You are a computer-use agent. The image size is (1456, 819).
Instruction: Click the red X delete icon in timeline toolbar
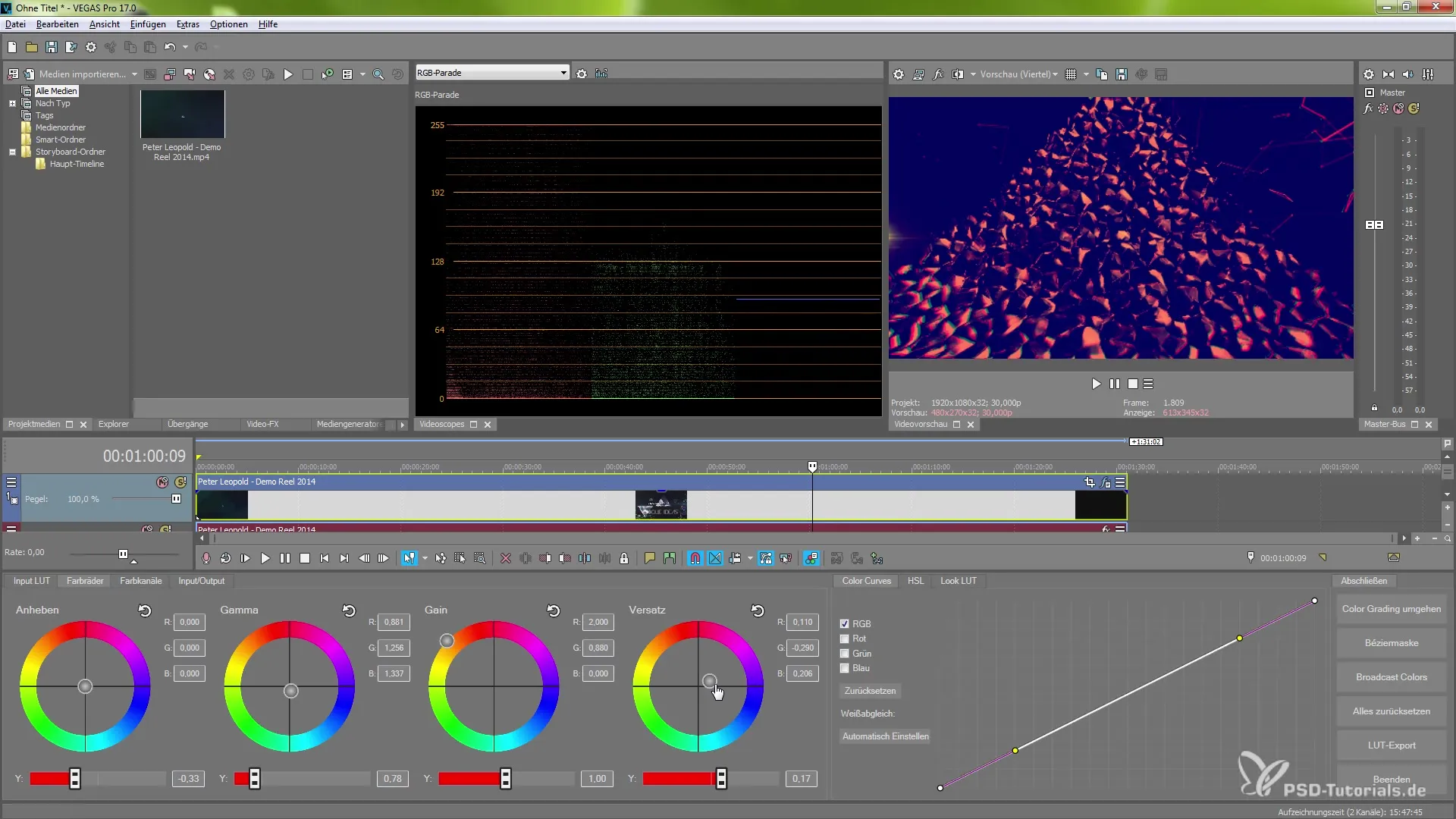point(506,558)
